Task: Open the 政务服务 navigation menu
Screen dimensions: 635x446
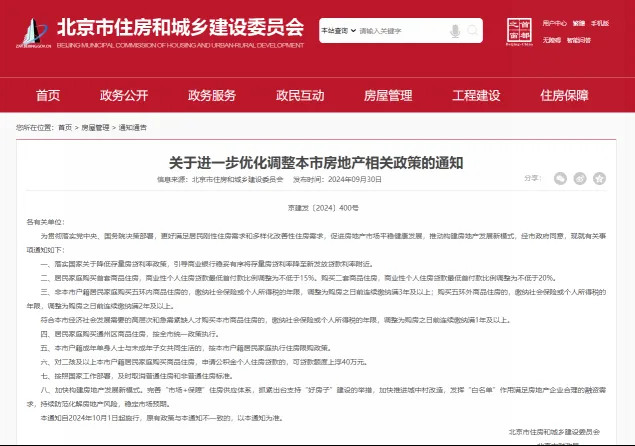Action: 212,95
